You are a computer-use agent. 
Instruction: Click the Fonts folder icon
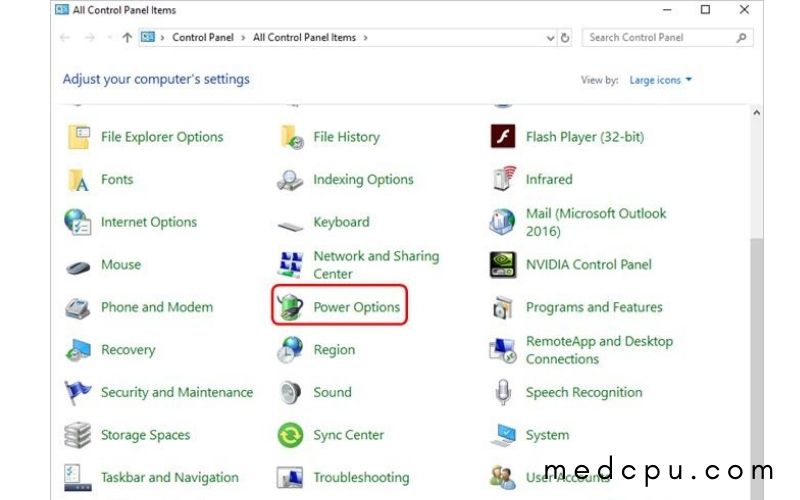[79, 180]
